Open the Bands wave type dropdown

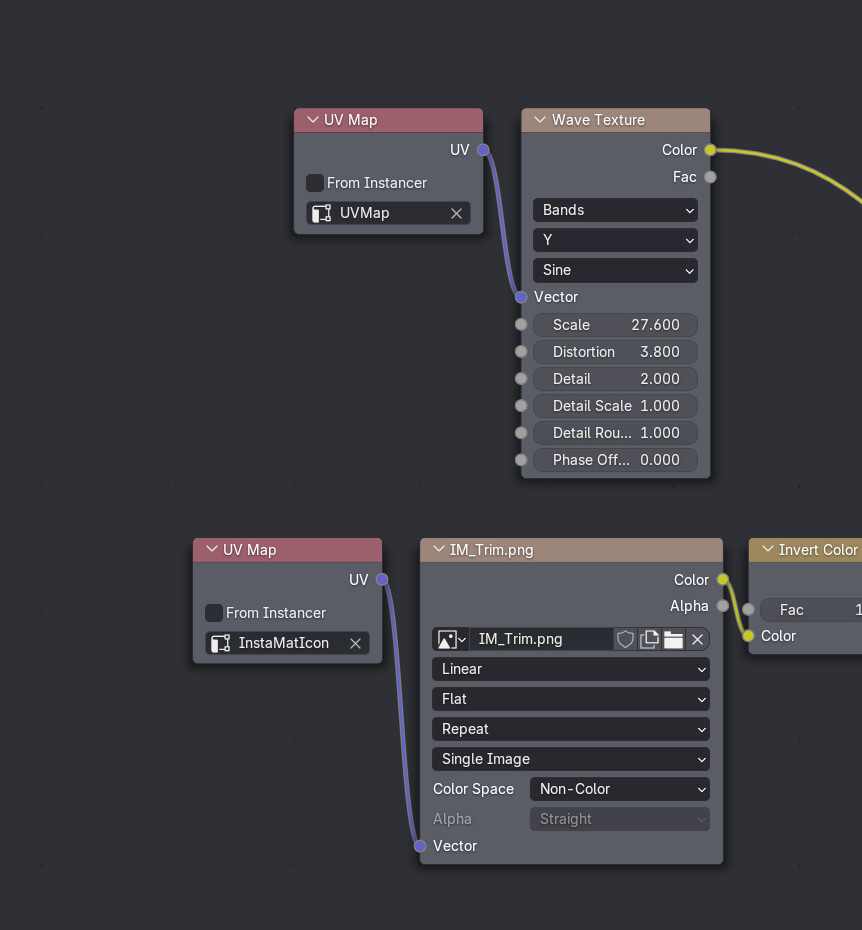[615, 210]
